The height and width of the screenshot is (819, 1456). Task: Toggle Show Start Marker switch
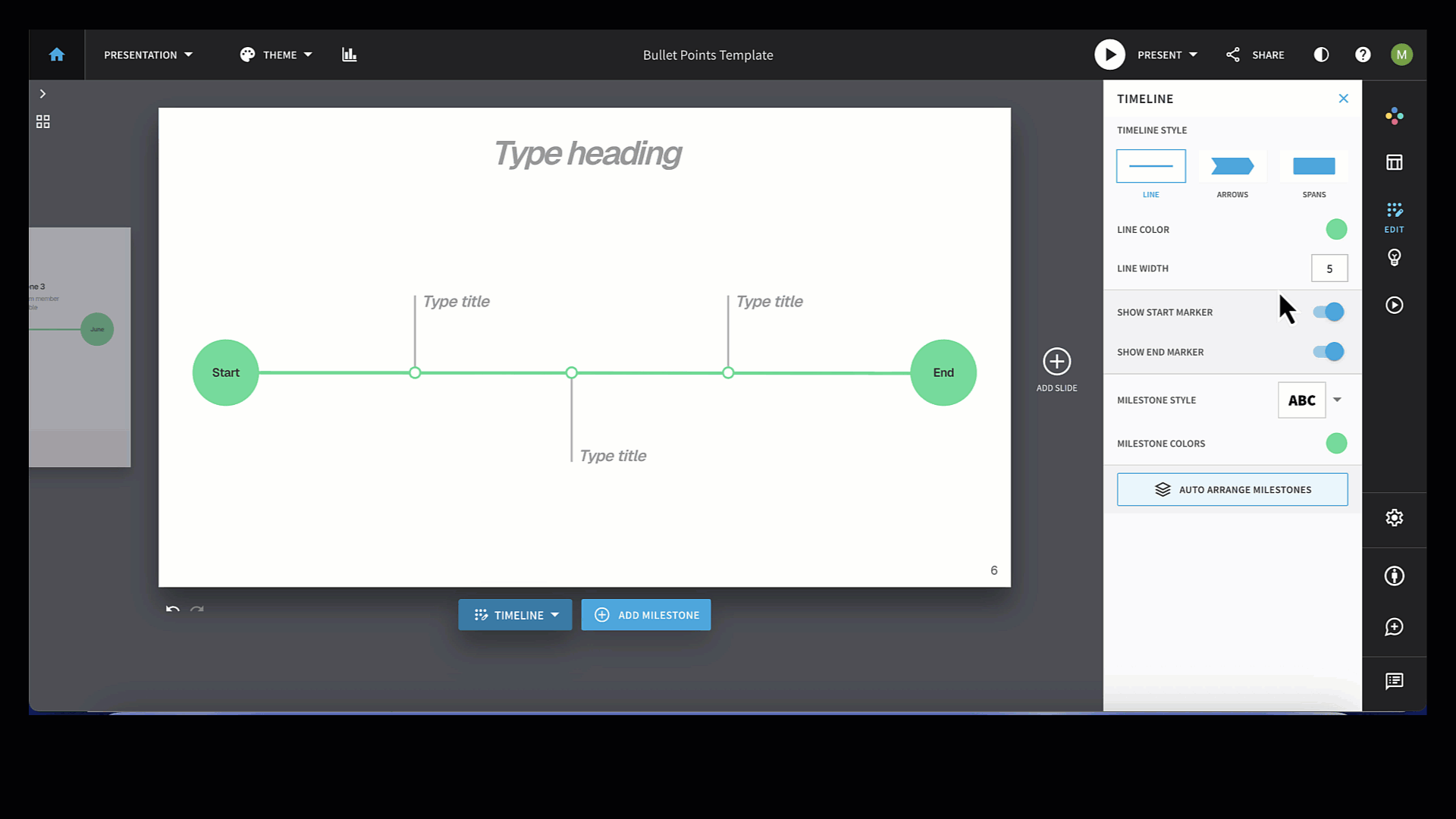(1329, 312)
